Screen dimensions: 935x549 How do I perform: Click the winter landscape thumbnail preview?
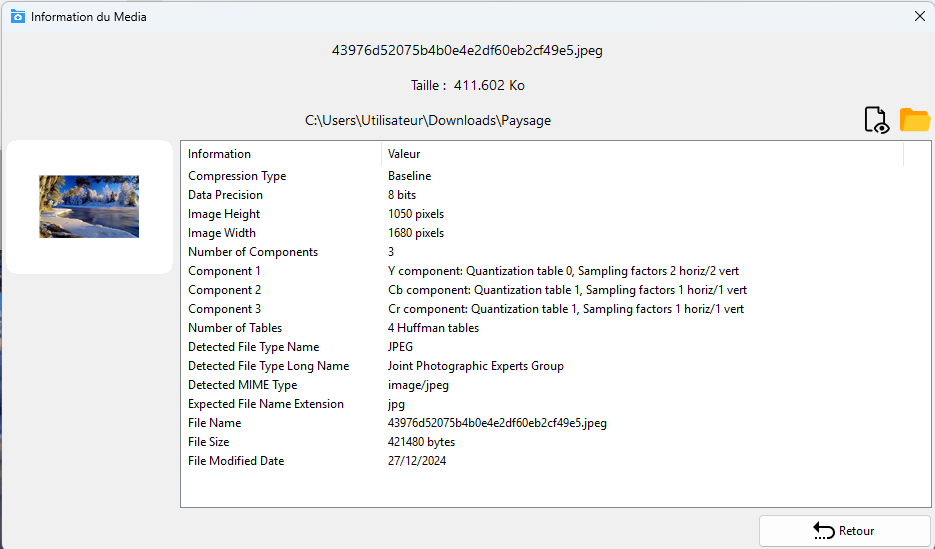[89, 207]
